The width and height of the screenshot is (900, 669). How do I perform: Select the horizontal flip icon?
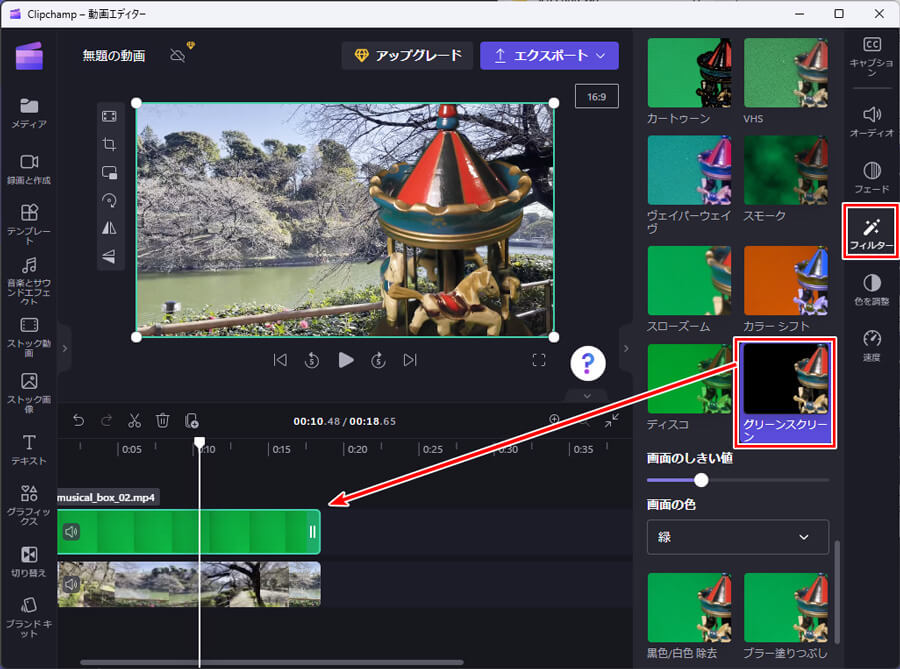point(110,228)
